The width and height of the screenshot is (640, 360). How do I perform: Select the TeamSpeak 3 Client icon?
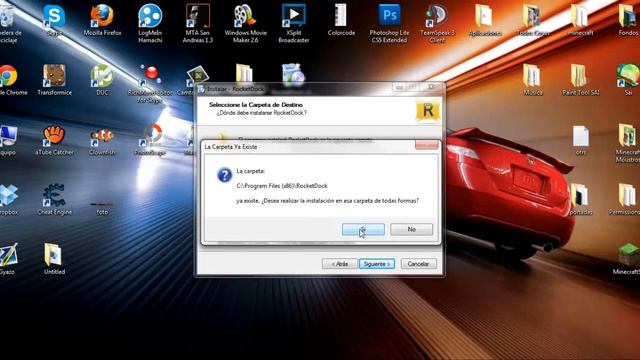point(437,24)
